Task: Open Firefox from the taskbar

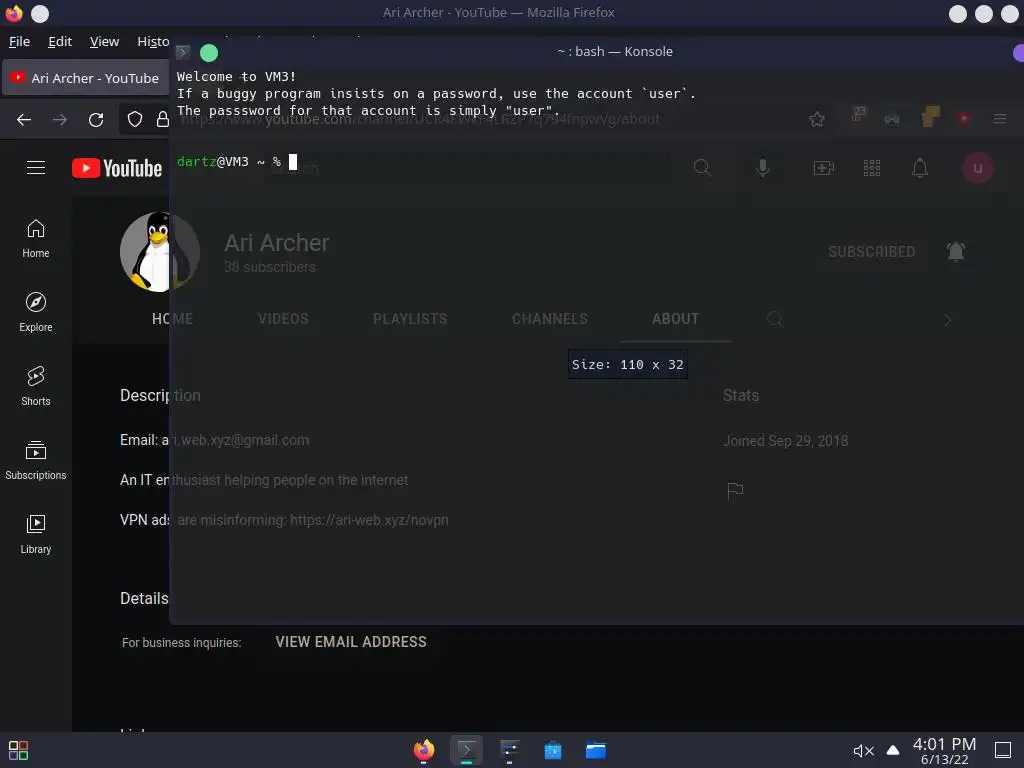Action: (x=424, y=750)
